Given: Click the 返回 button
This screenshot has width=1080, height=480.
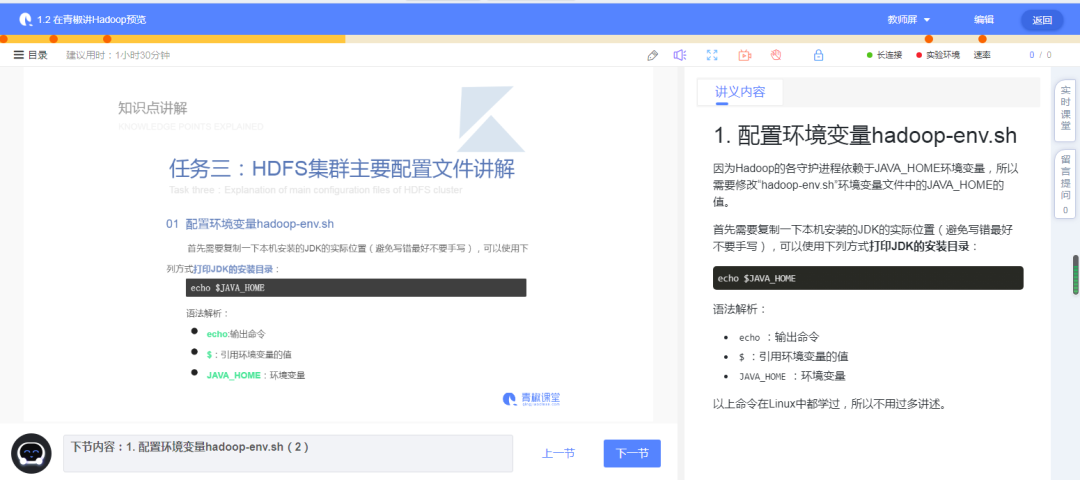Looking at the screenshot, I should point(1042,19).
